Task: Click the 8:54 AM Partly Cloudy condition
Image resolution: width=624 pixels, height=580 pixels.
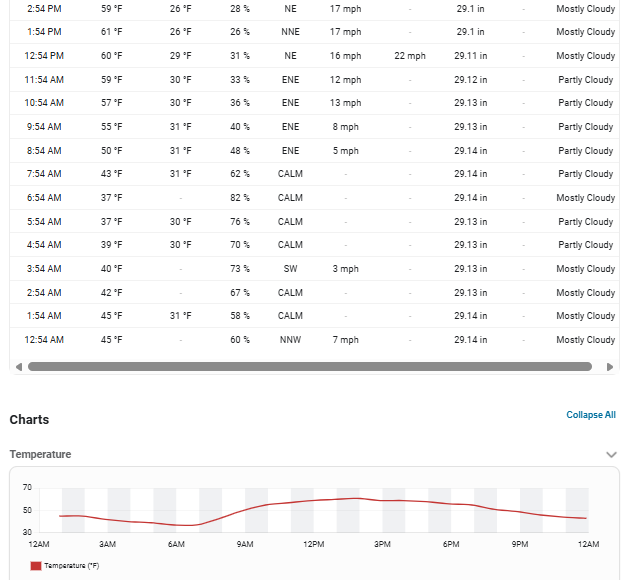Action: pos(585,151)
